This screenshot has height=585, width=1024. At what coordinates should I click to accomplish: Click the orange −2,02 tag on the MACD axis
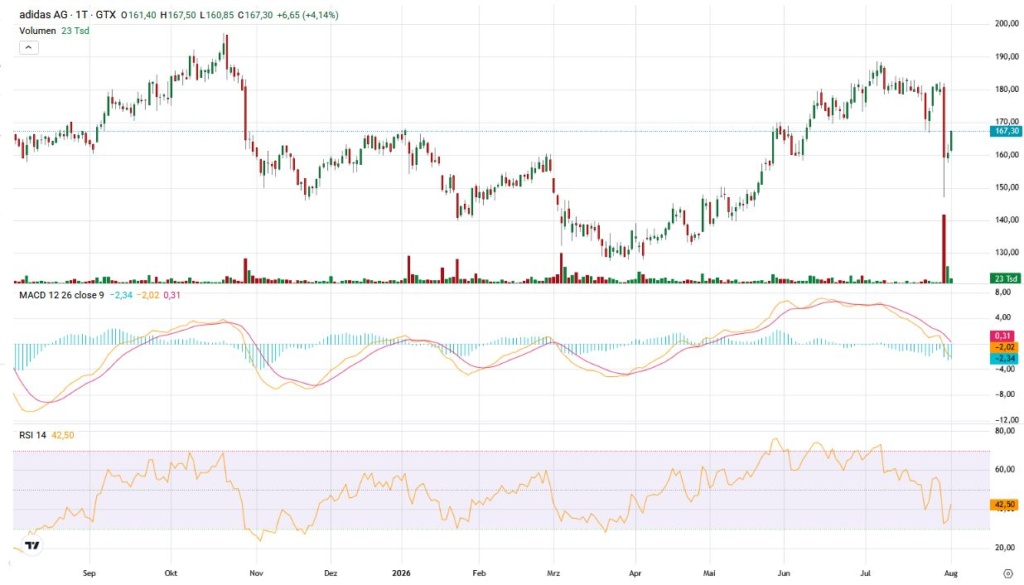(1004, 347)
